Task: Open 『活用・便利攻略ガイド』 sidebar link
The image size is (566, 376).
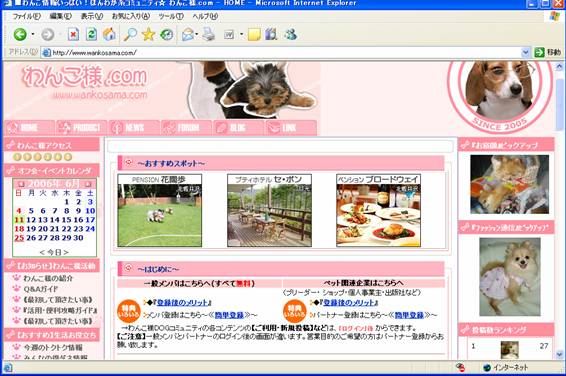Action: (x=60, y=310)
